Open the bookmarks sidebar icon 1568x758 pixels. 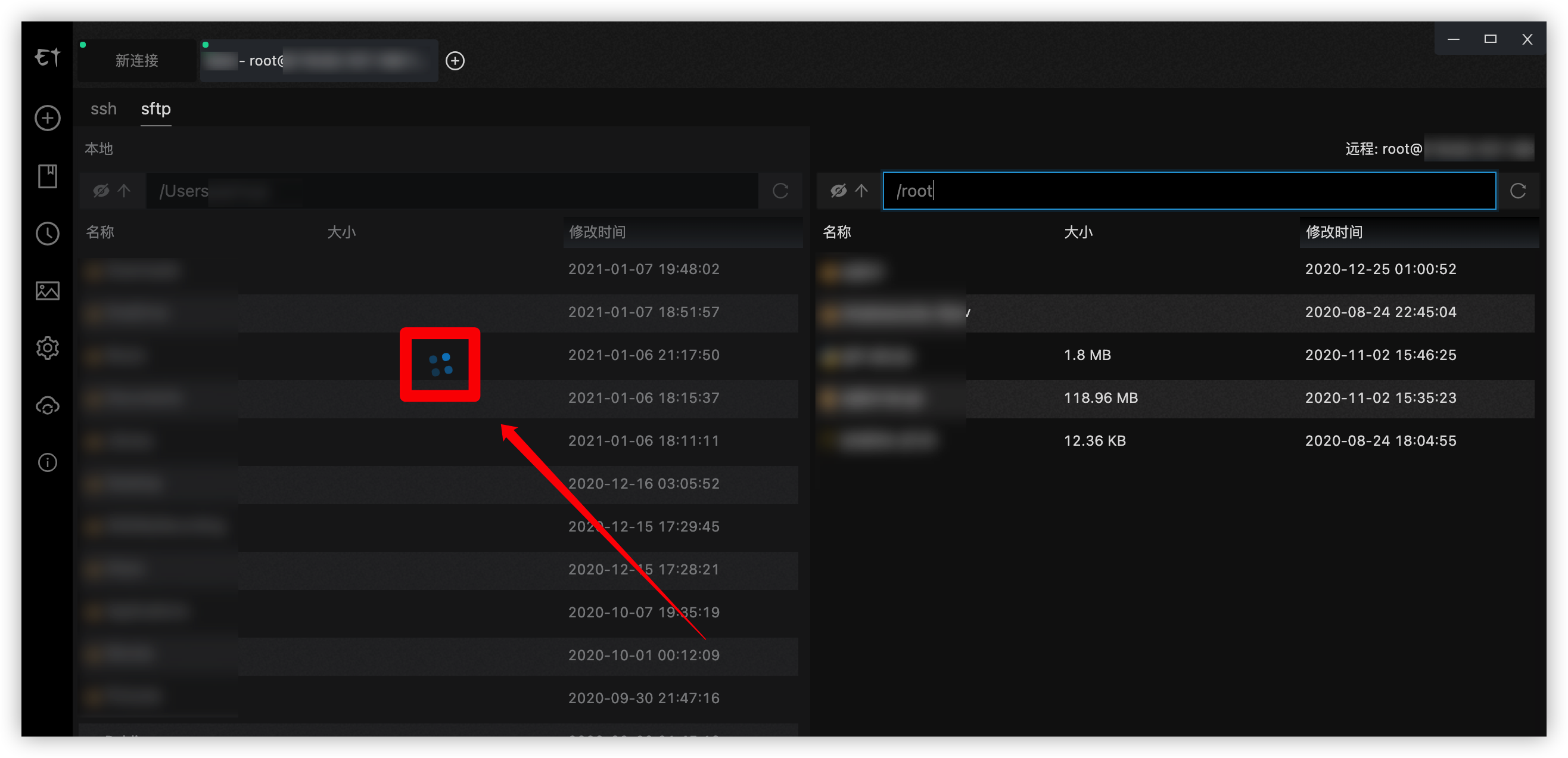[48, 176]
